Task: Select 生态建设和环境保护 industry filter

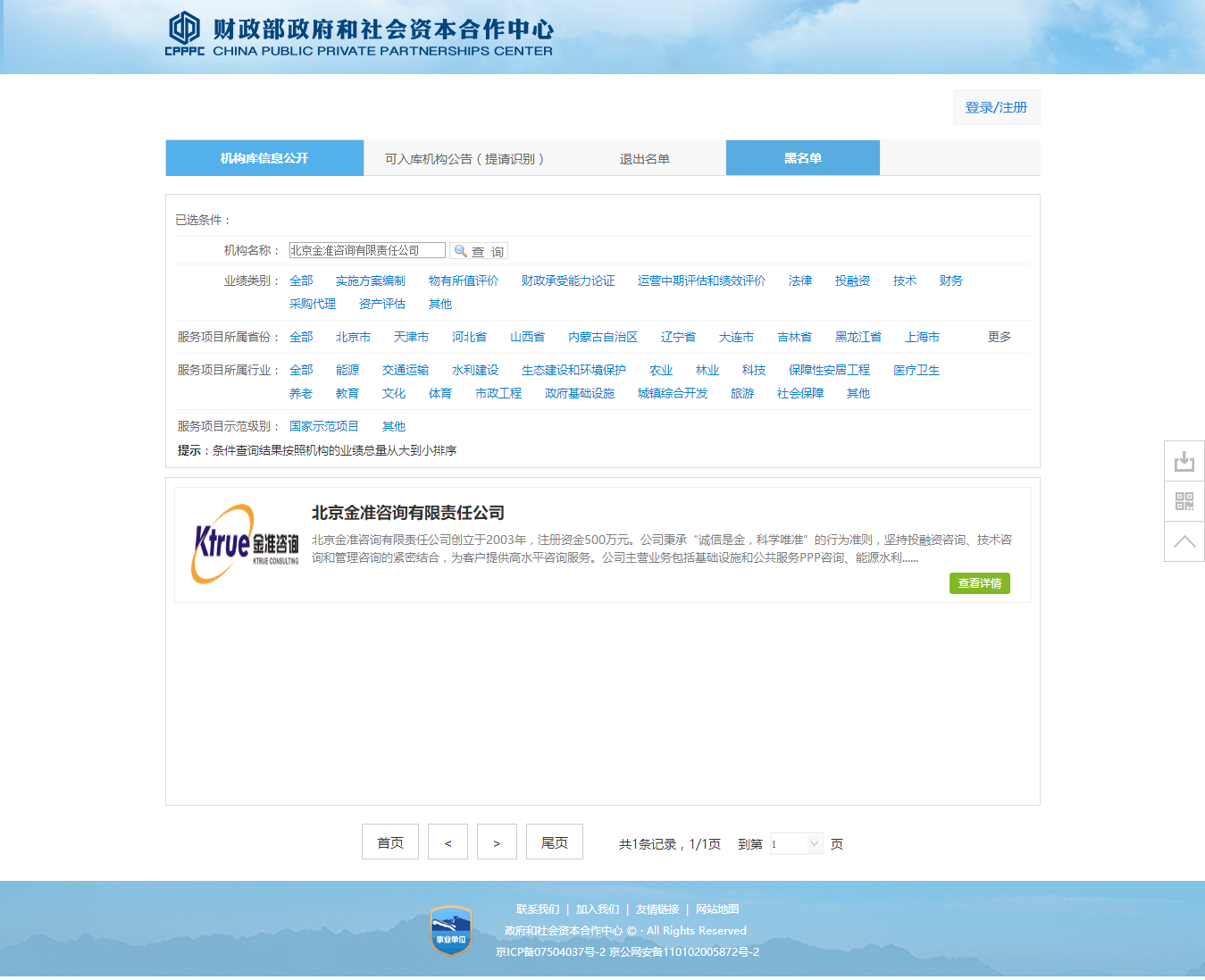Action: click(x=573, y=370)
